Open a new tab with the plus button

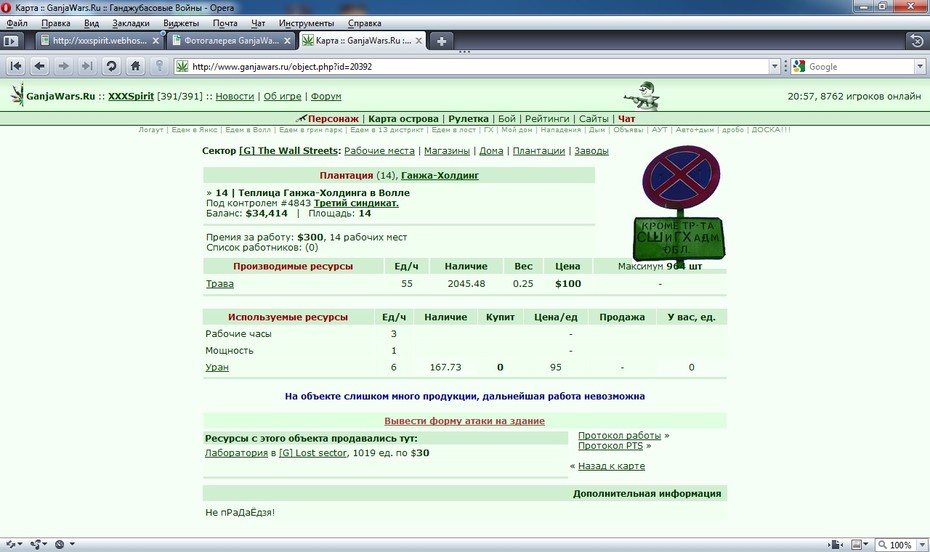[441, 41]
